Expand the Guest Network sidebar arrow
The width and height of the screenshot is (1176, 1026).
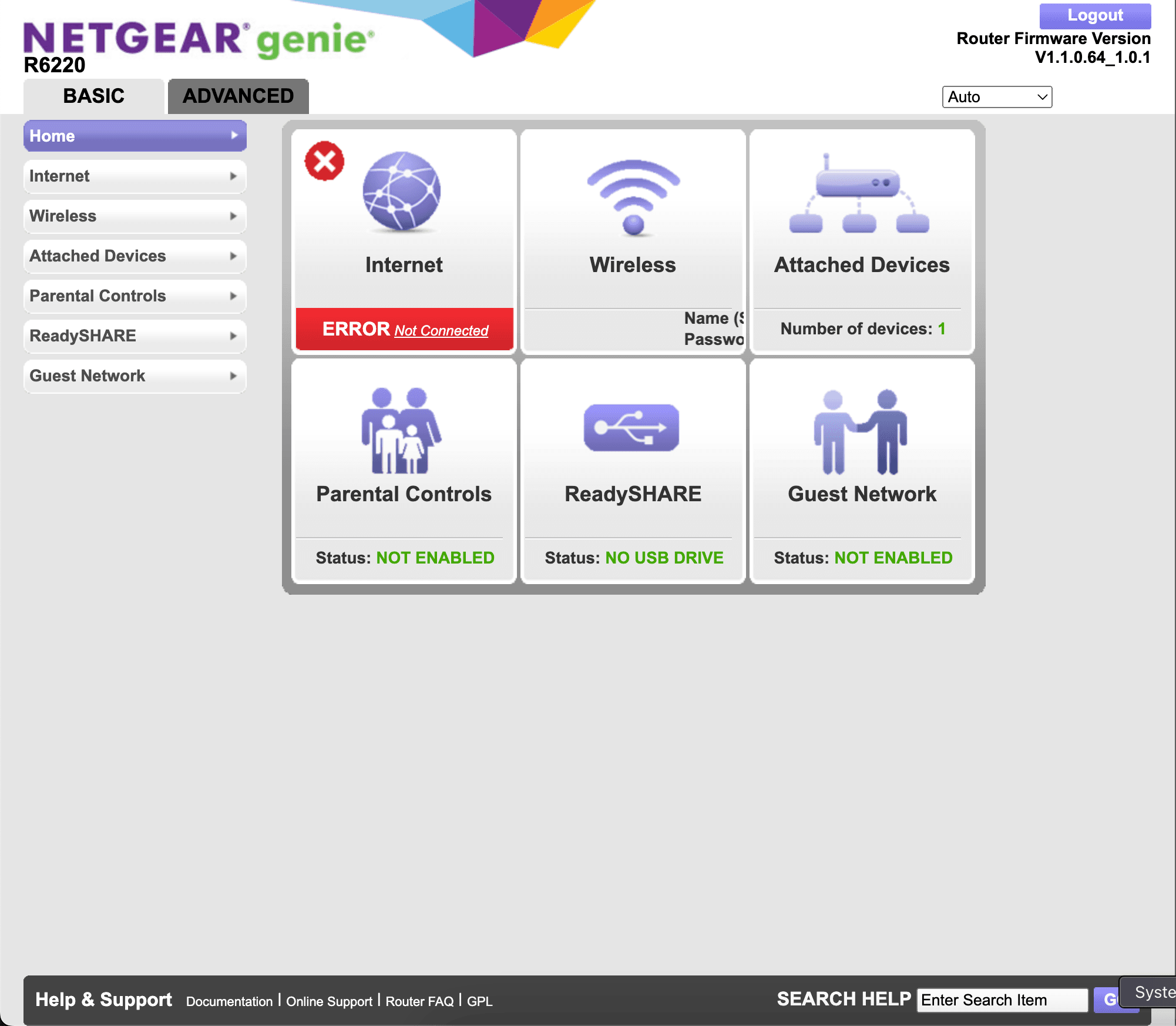point(233,375)
